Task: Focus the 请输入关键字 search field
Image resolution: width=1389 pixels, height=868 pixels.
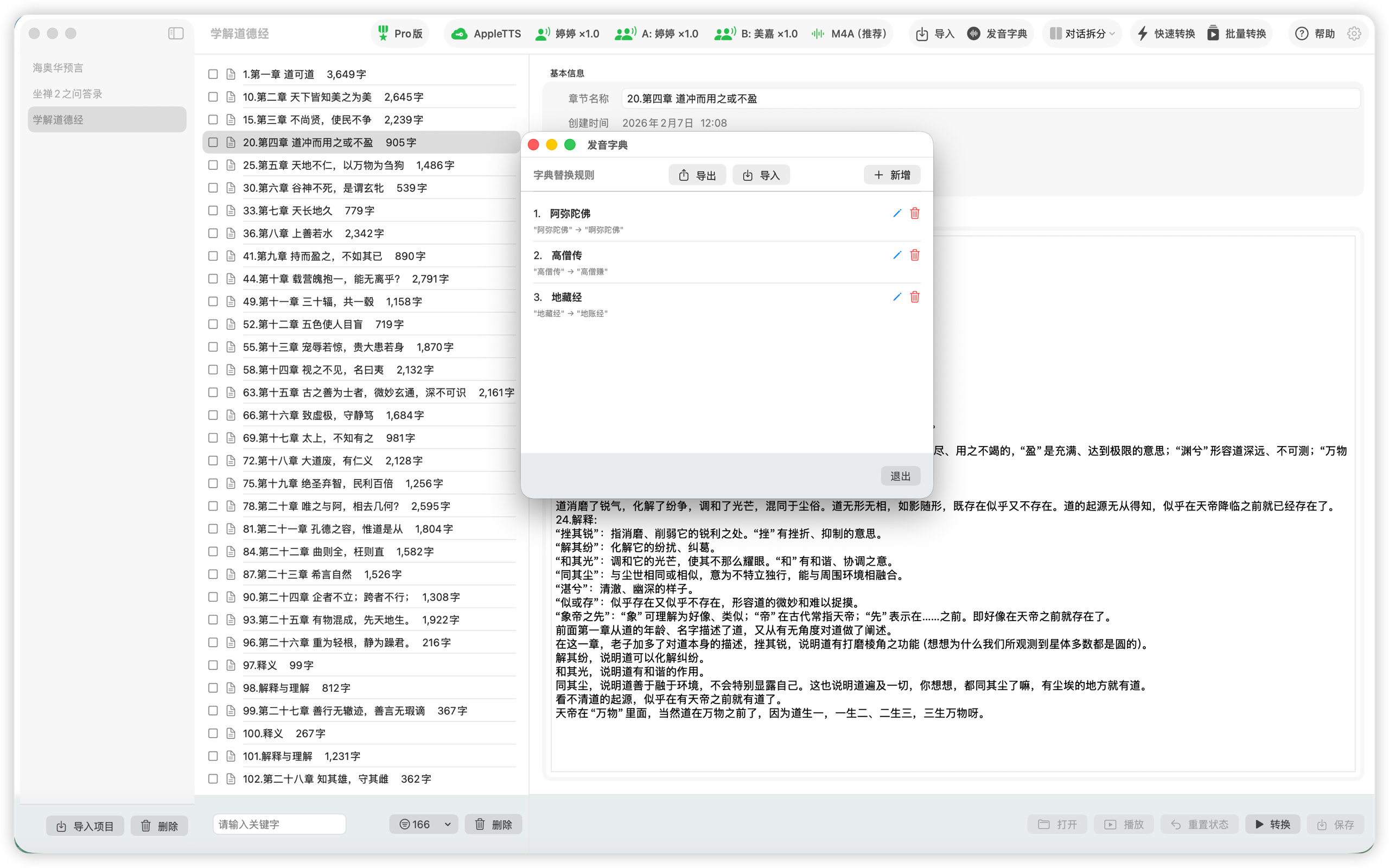Action: [x=279, y=825]
